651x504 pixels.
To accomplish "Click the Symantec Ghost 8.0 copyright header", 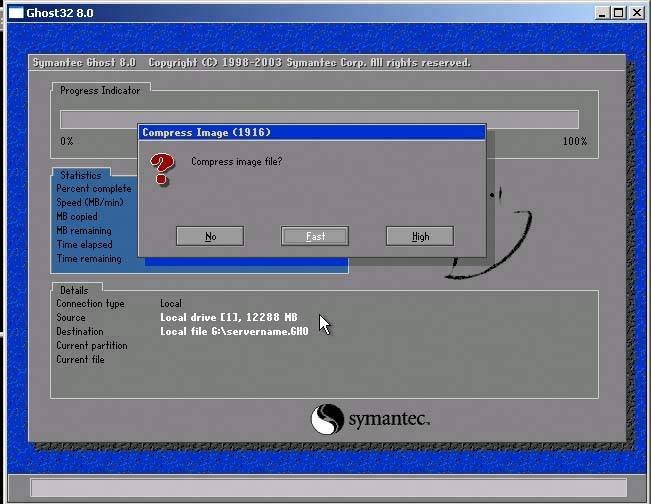I will click(250, 62).
